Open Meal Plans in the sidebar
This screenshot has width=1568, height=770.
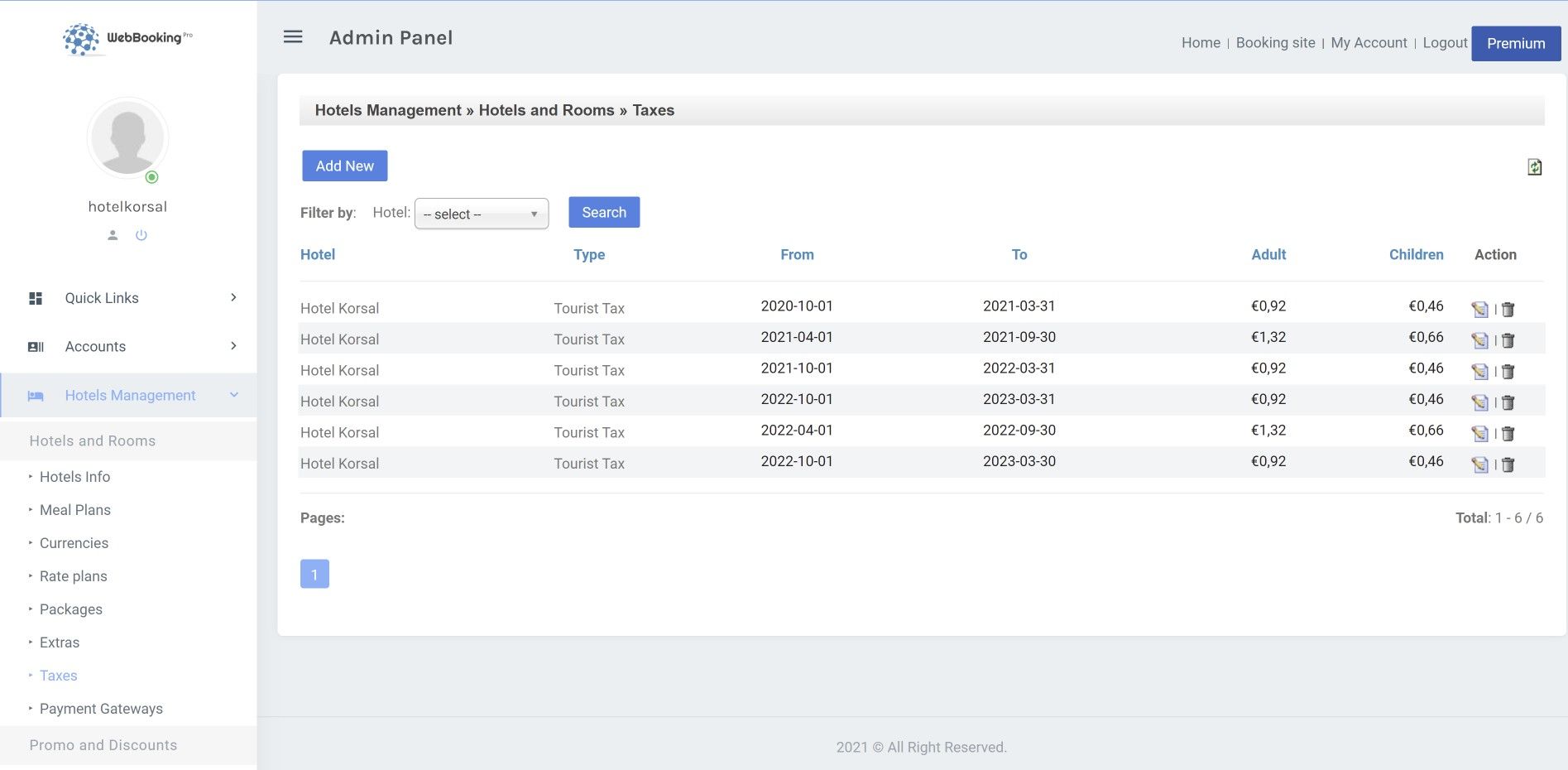pyautogui.click(x=75, y=510)
